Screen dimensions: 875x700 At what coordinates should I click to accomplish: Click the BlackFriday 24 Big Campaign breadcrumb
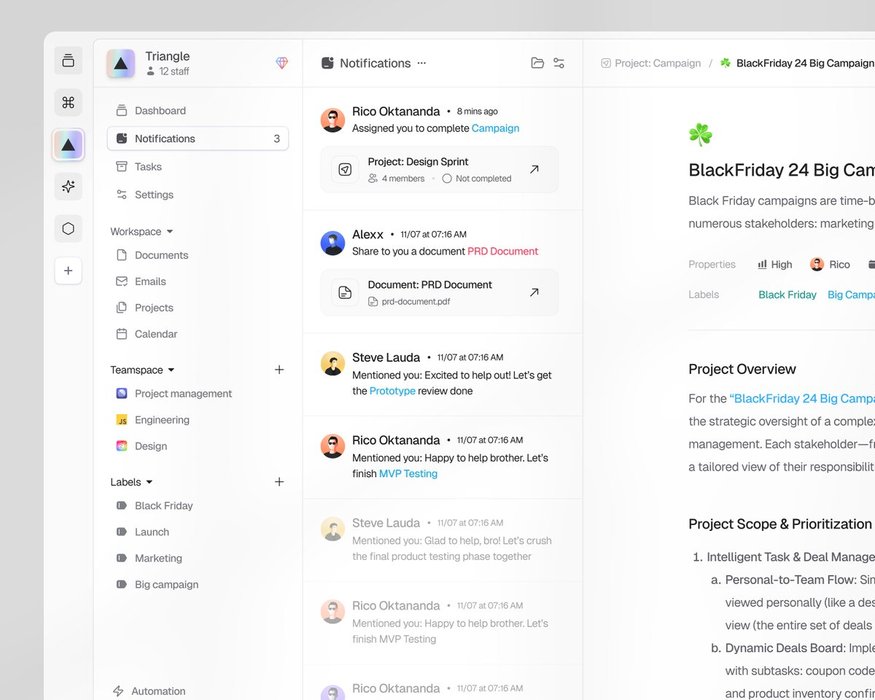(797, 63)
